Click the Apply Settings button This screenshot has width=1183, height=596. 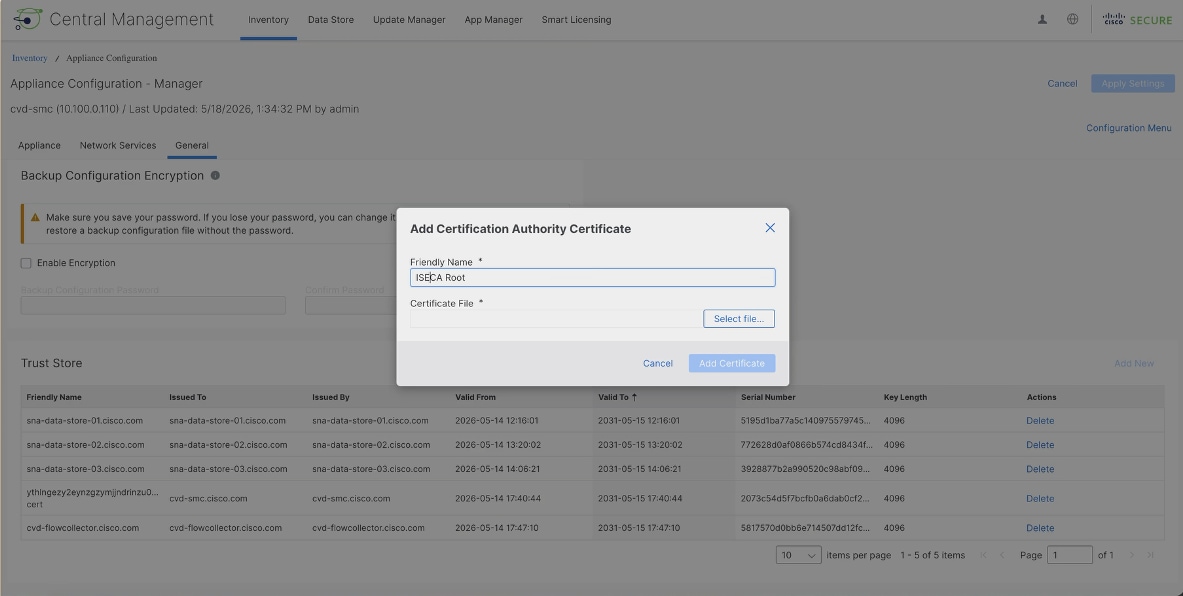point(1133,84)
